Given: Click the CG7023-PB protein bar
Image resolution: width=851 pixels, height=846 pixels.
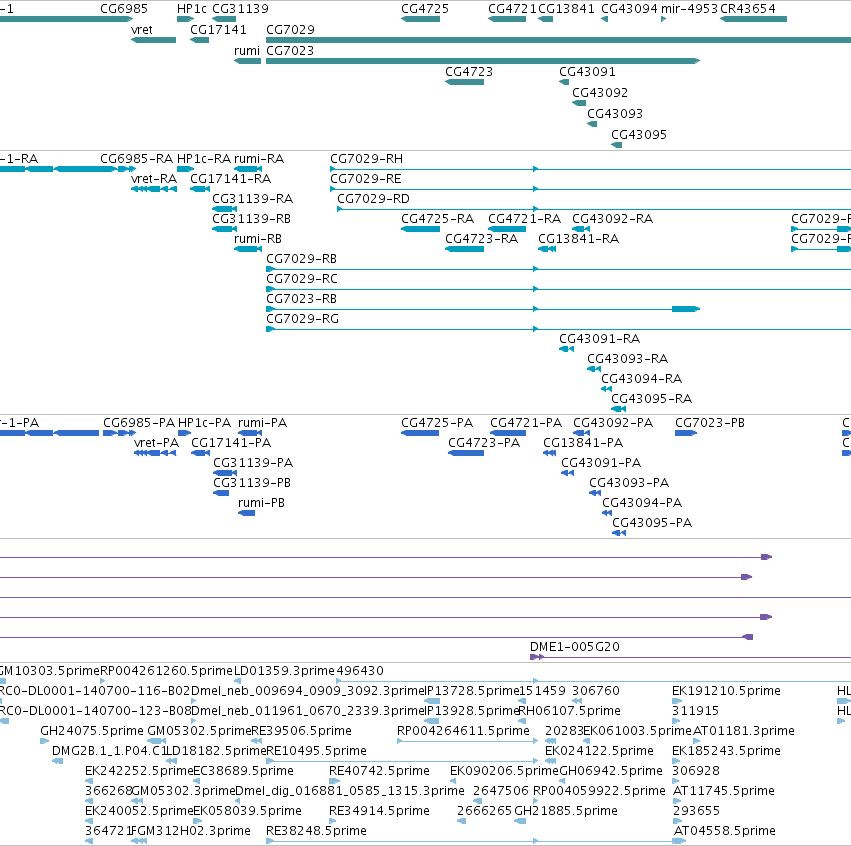Looking at the screenshot, I should (686, 433).
